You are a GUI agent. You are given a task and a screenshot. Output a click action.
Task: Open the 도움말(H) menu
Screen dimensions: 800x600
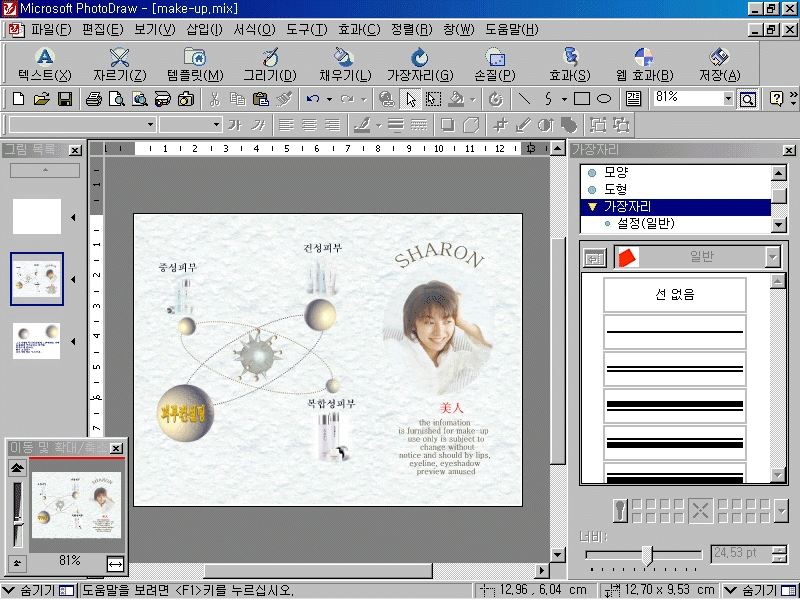pyautogui.click(x=511, y=30)
